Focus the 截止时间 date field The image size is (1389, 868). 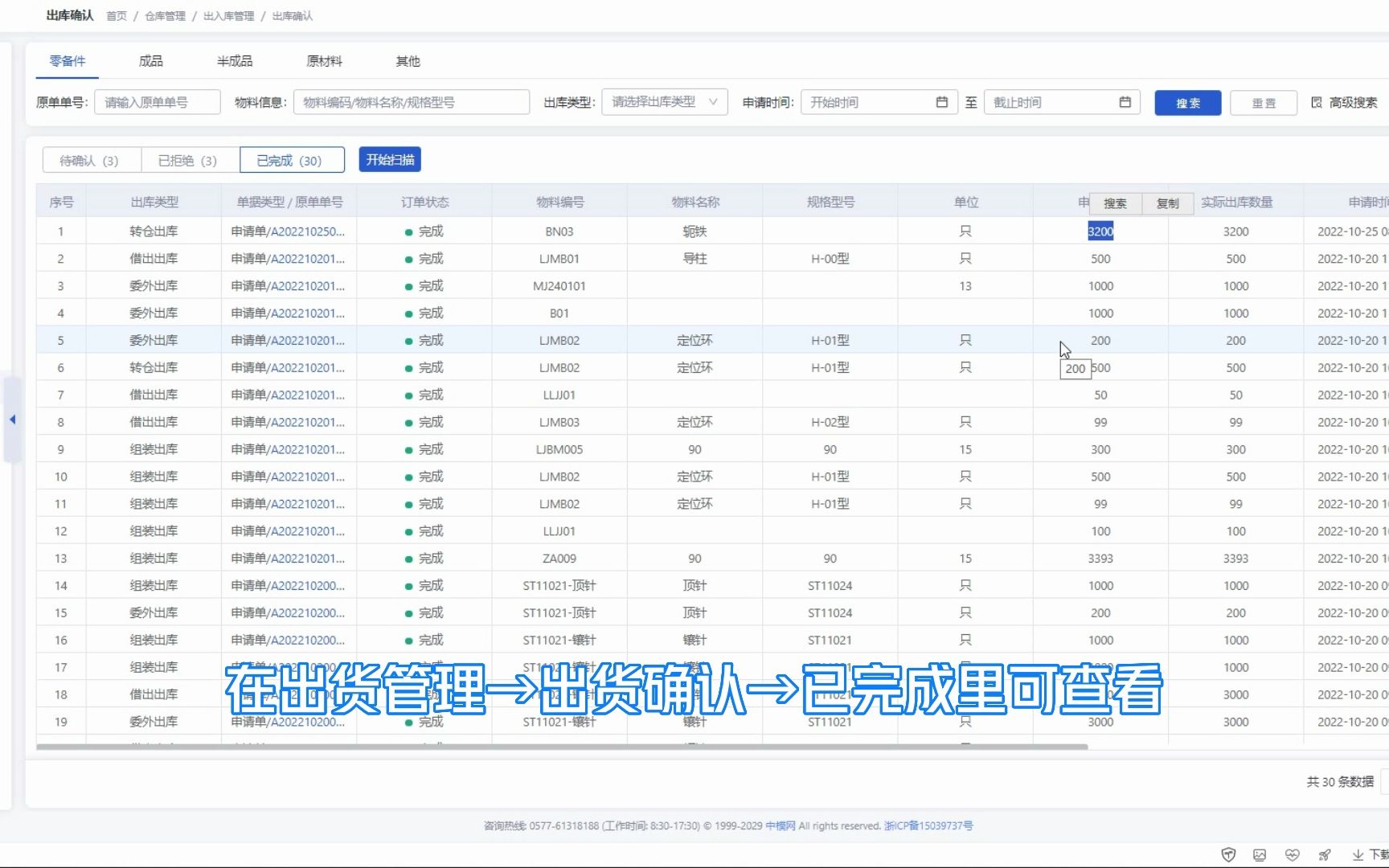(x=1062, y=102)
